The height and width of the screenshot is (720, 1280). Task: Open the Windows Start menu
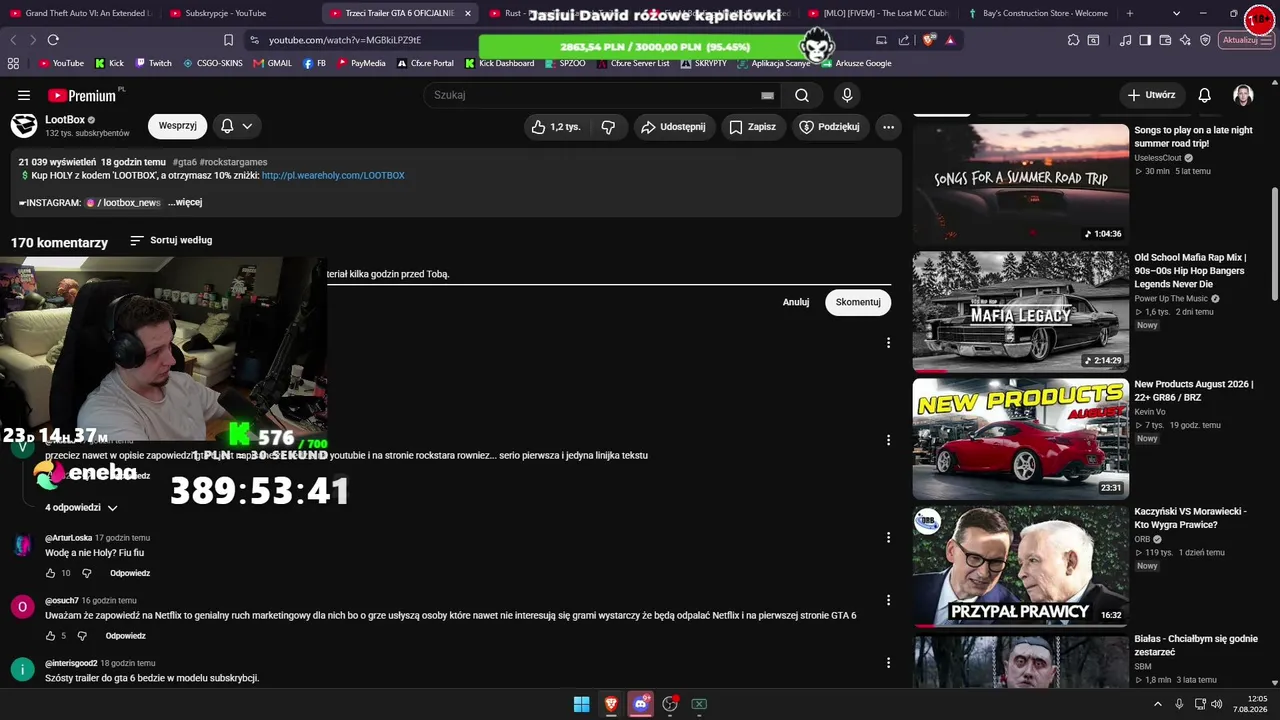click(581, 704)
